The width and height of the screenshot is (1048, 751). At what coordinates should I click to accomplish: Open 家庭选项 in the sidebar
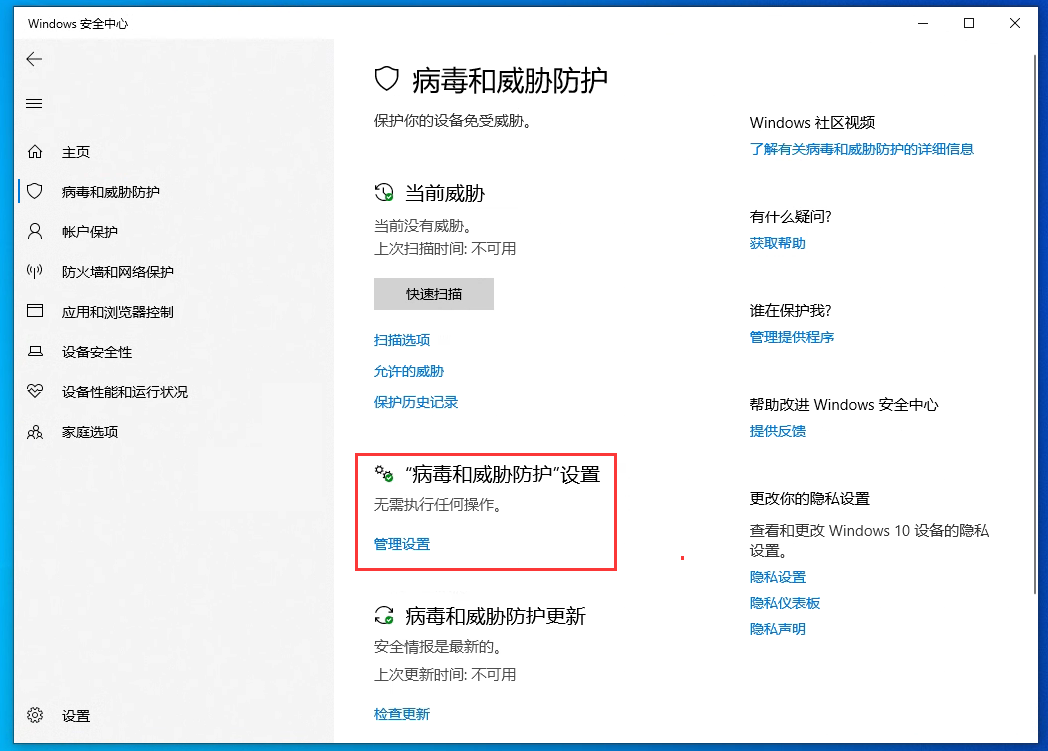(90, 432)
